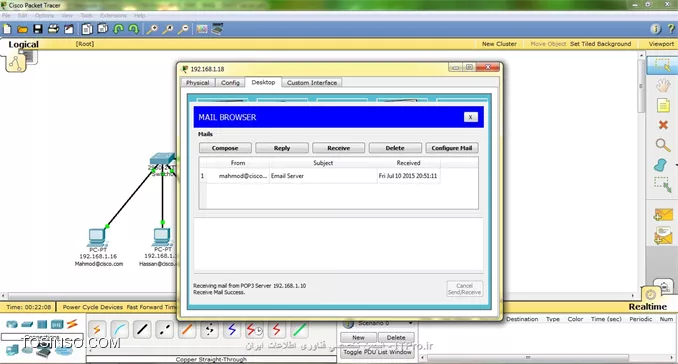Viewport: 678px width, 364px height.
Task: Choose the Select tool in right toolbar
Action: 662,65
